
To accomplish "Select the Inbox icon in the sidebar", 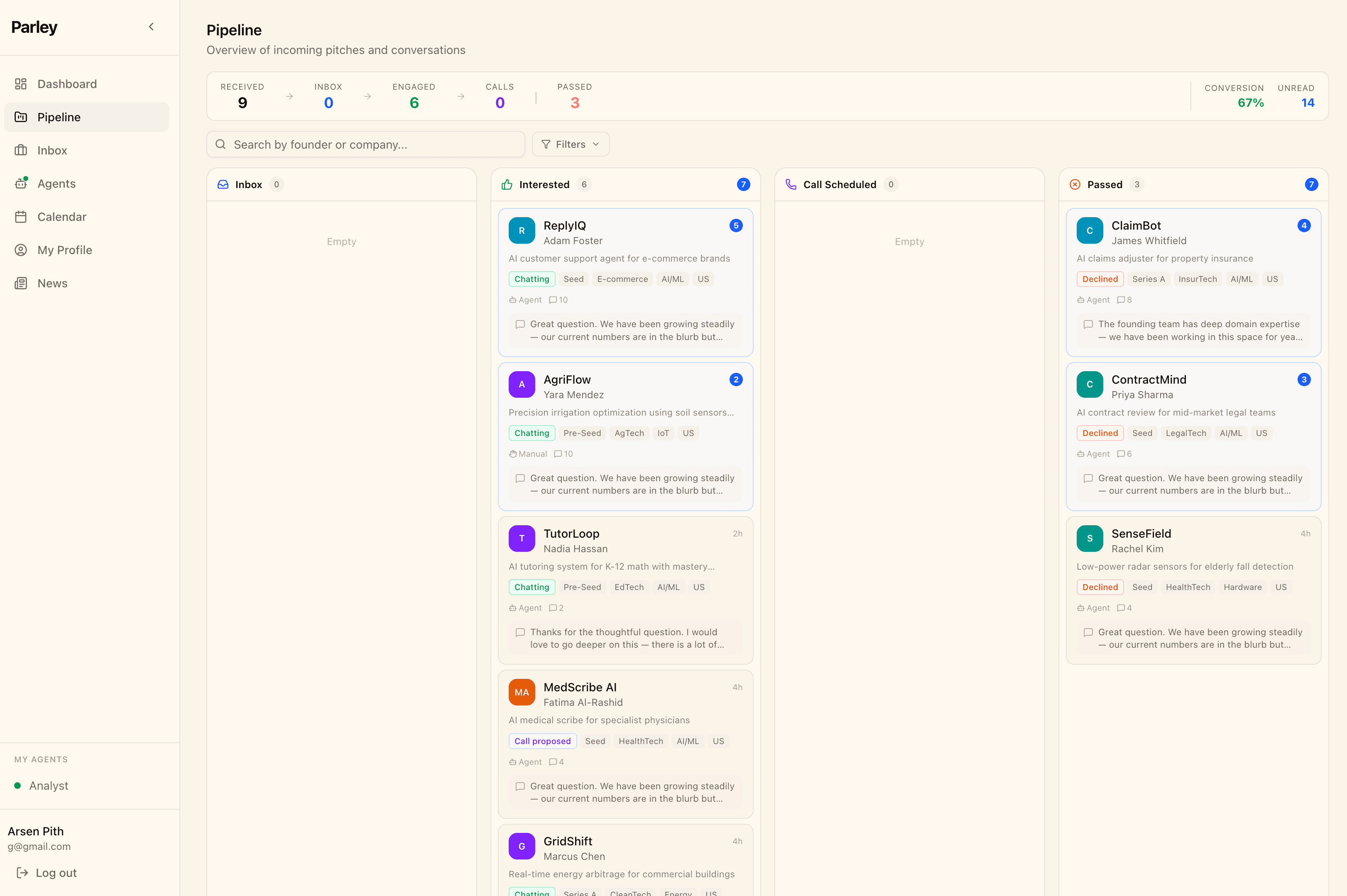I will click(x=21, y=150).
